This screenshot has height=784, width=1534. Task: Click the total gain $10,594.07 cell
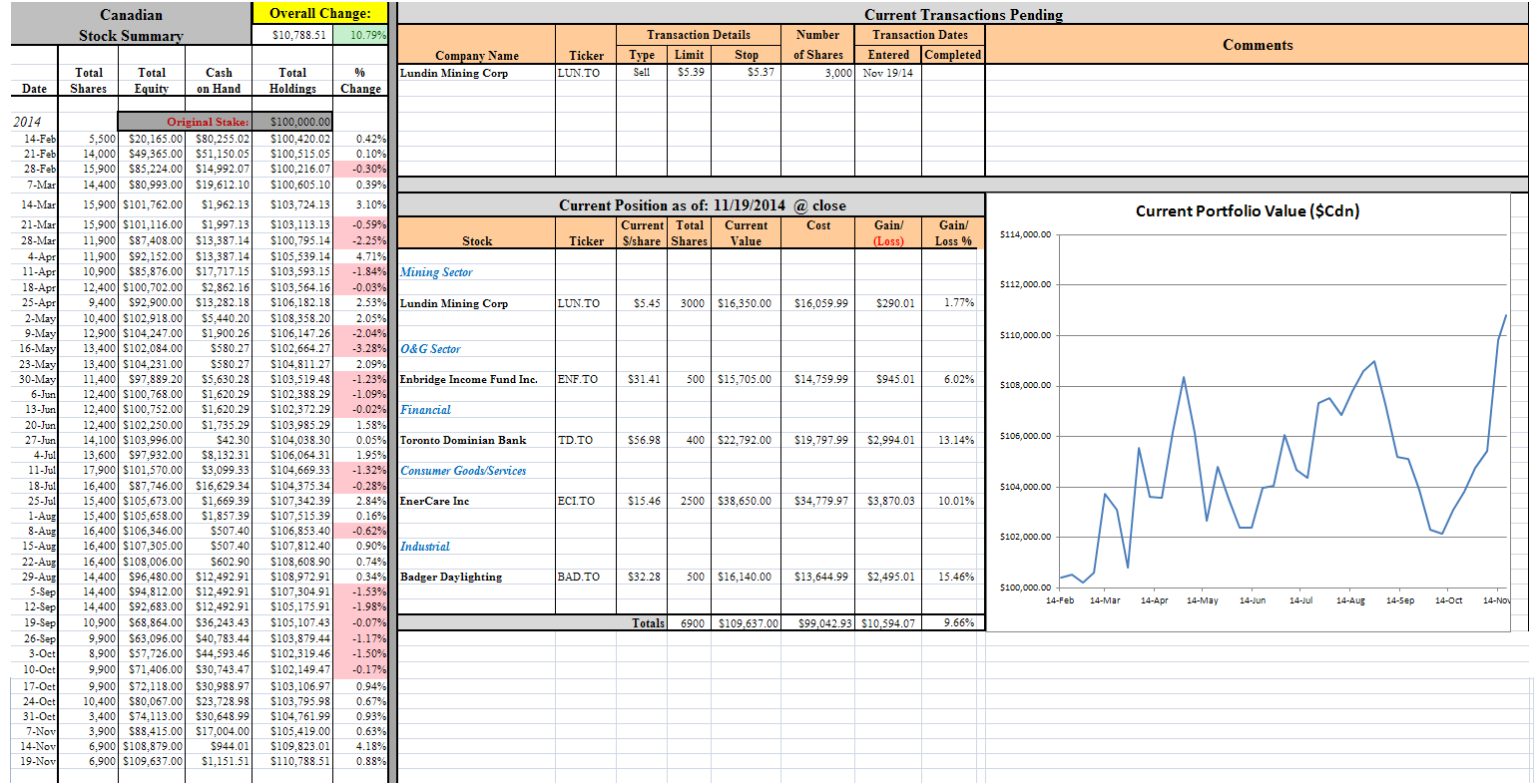click(x=888, y=623)
